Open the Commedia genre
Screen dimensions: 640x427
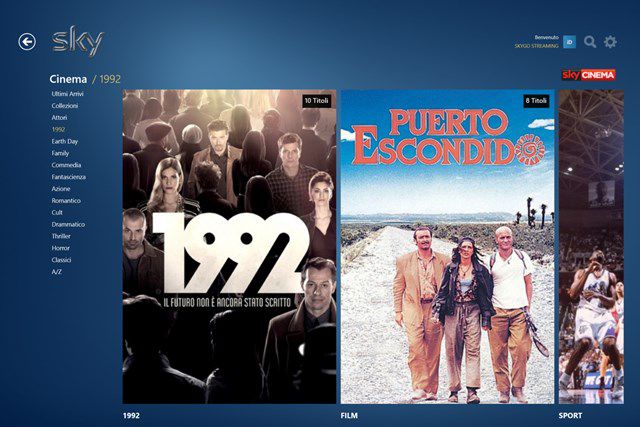[66, 165]
